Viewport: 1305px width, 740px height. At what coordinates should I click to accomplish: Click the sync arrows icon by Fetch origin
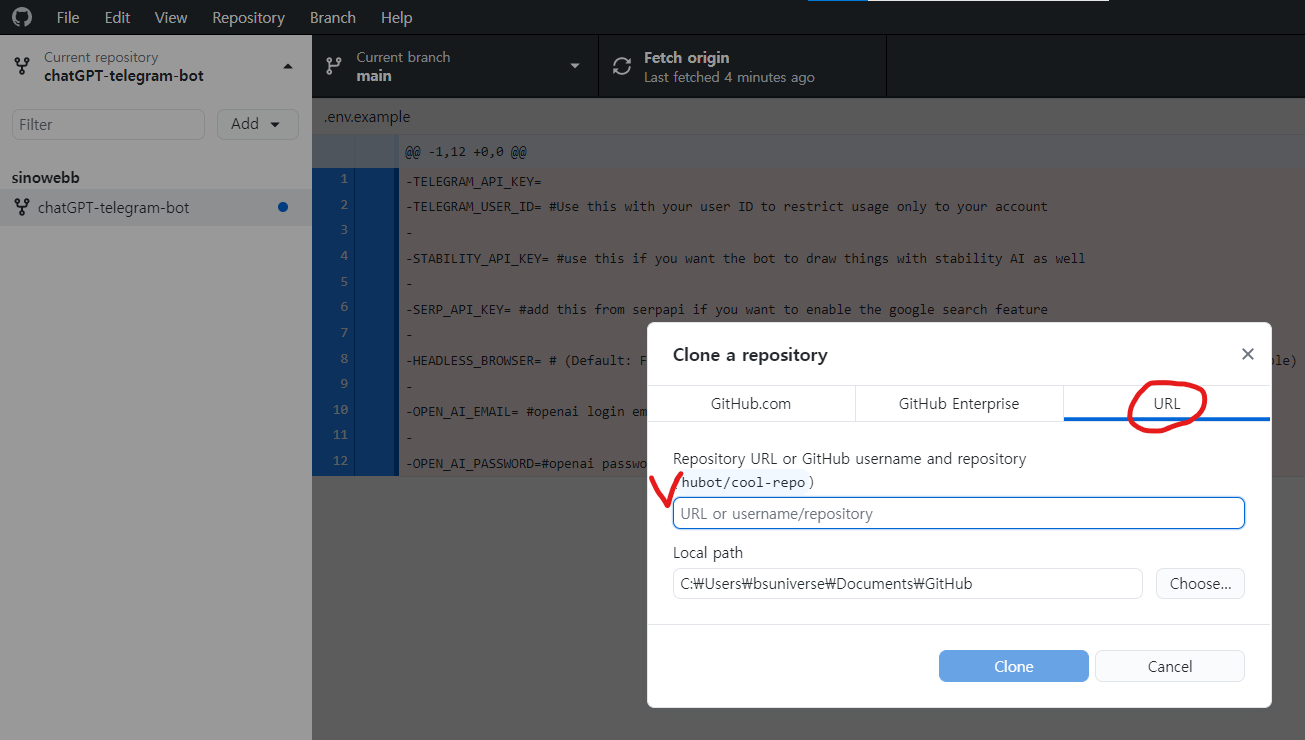[622, 67]
